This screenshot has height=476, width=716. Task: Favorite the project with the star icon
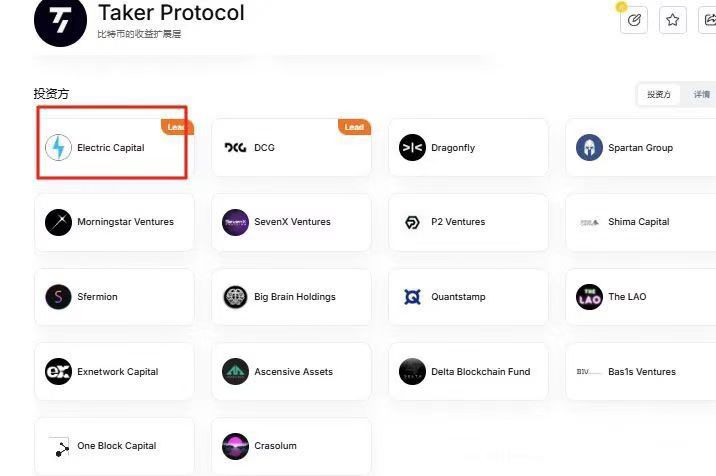pyautogui.click(x=673, y=20)
